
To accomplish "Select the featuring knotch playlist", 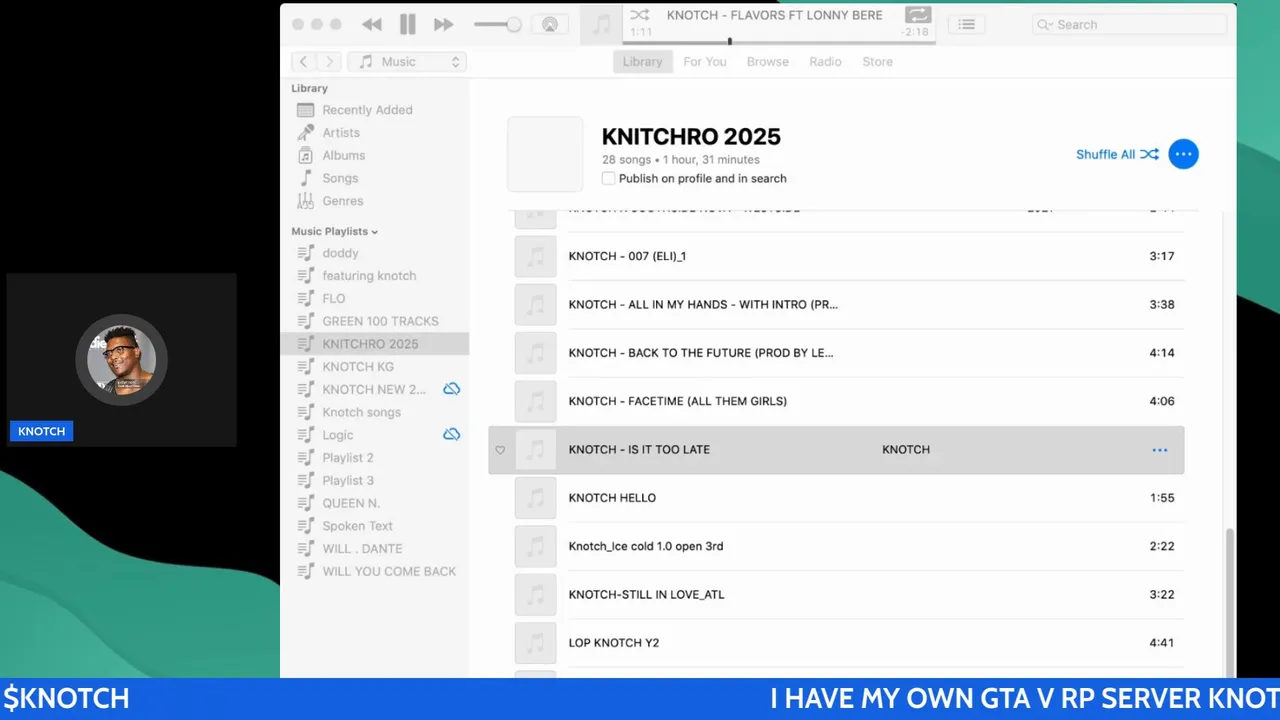I will [369, 276].
